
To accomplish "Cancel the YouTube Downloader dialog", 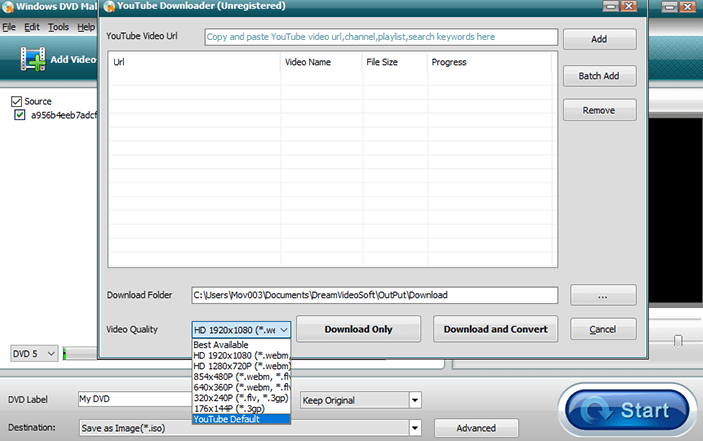I will point(603,329).
